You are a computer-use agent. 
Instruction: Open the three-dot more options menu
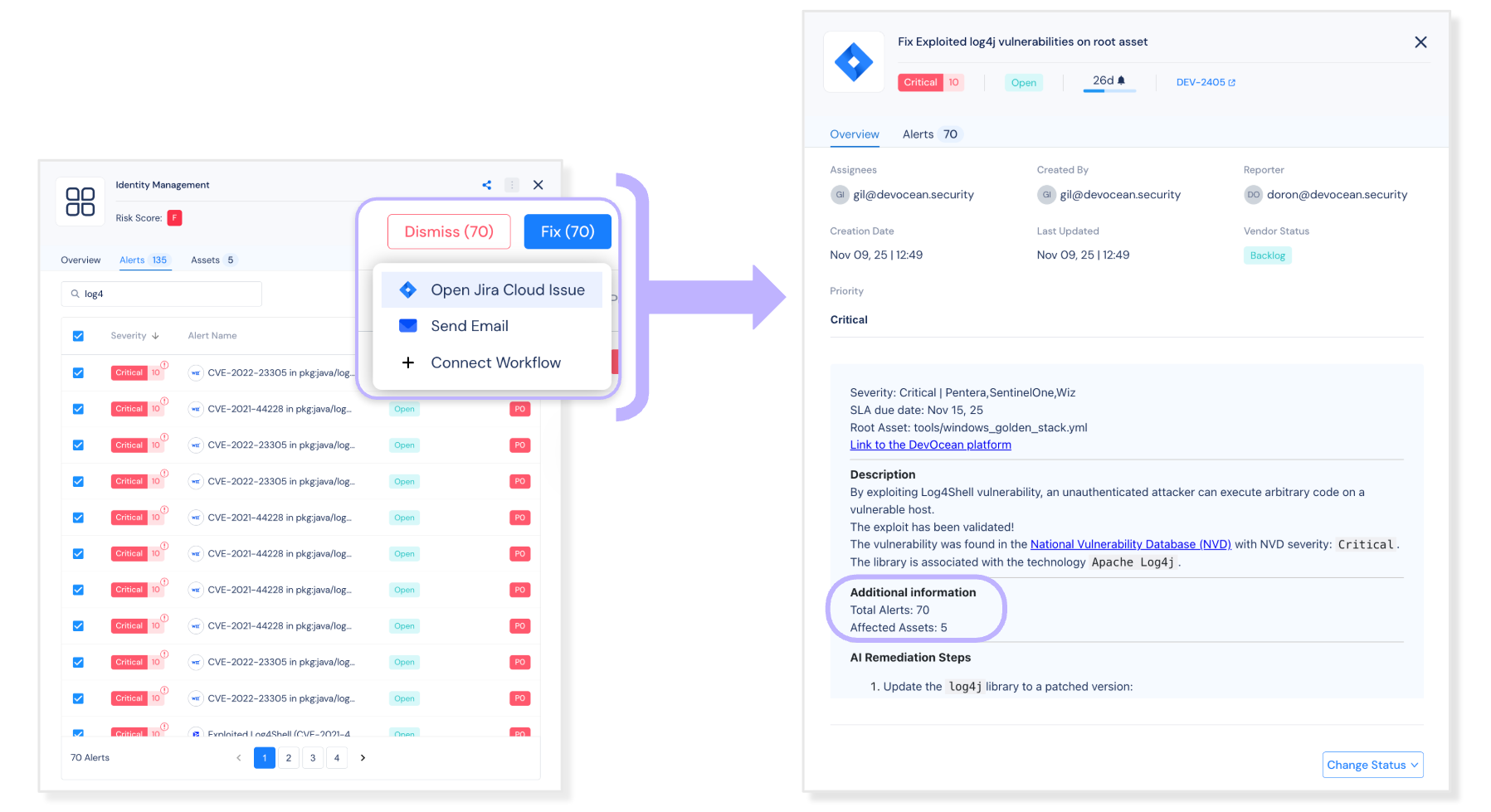(512, 185)
